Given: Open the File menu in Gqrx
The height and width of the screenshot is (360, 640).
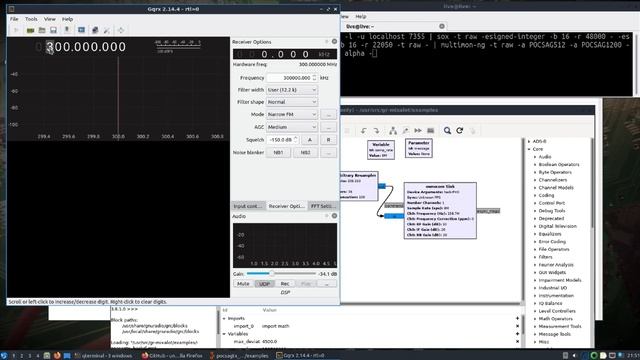Looking at the screenshot, I should 14,19.
